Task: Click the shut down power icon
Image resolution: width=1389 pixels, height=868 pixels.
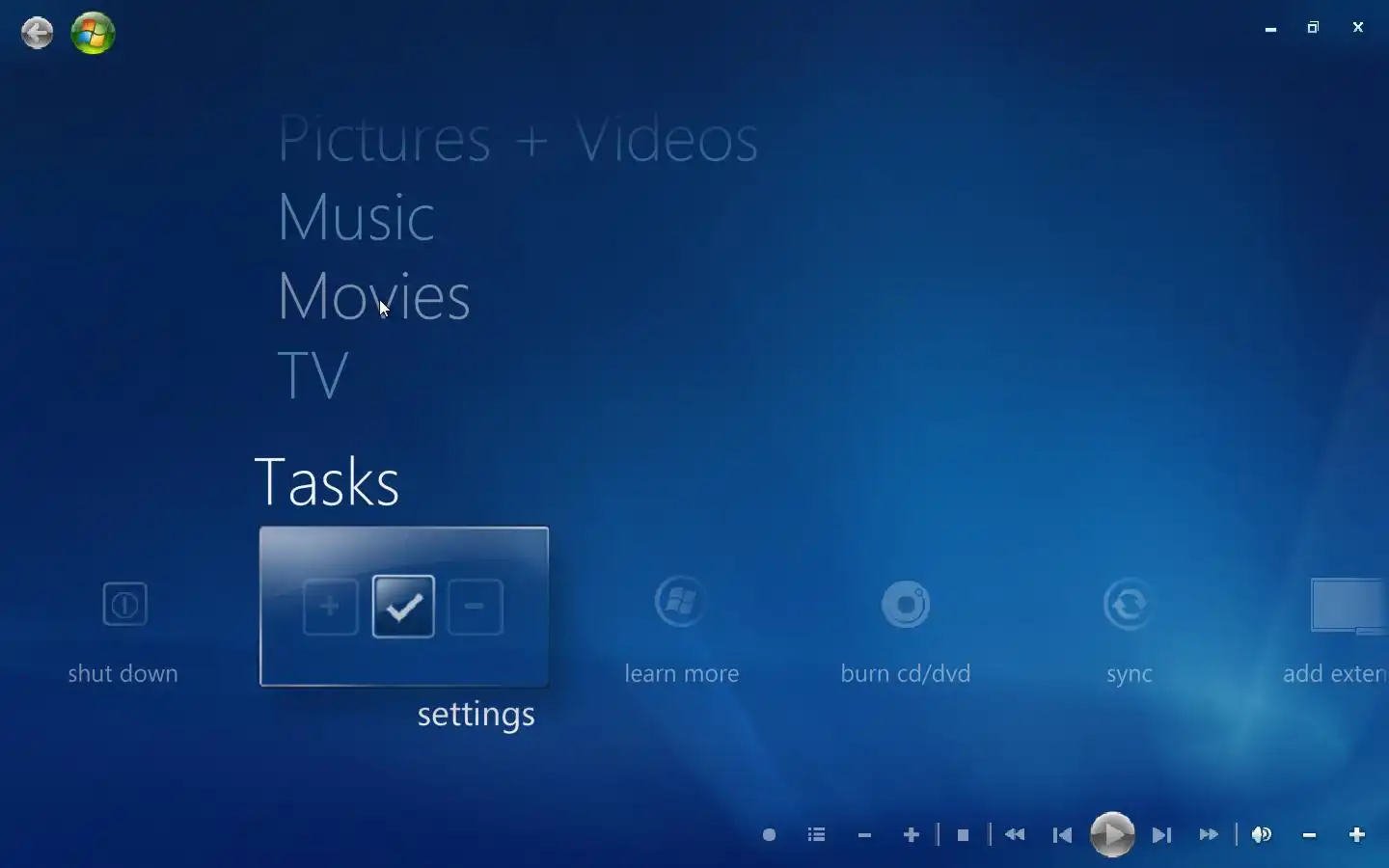Action: pyautogui.click(x=124, y=605)
